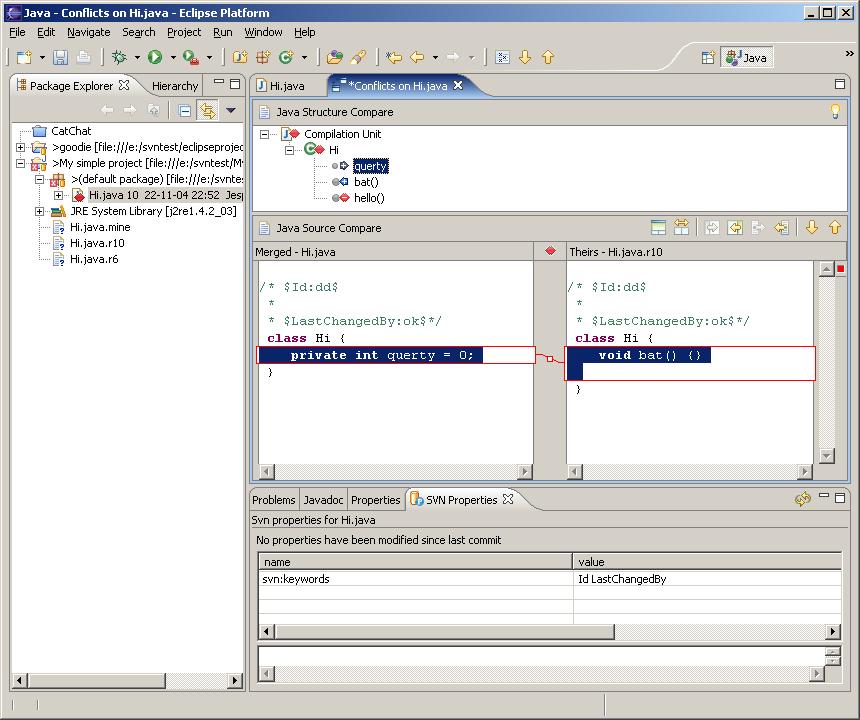
Task: Click the Search flashlight icon
Action: (x=358, y=57)
